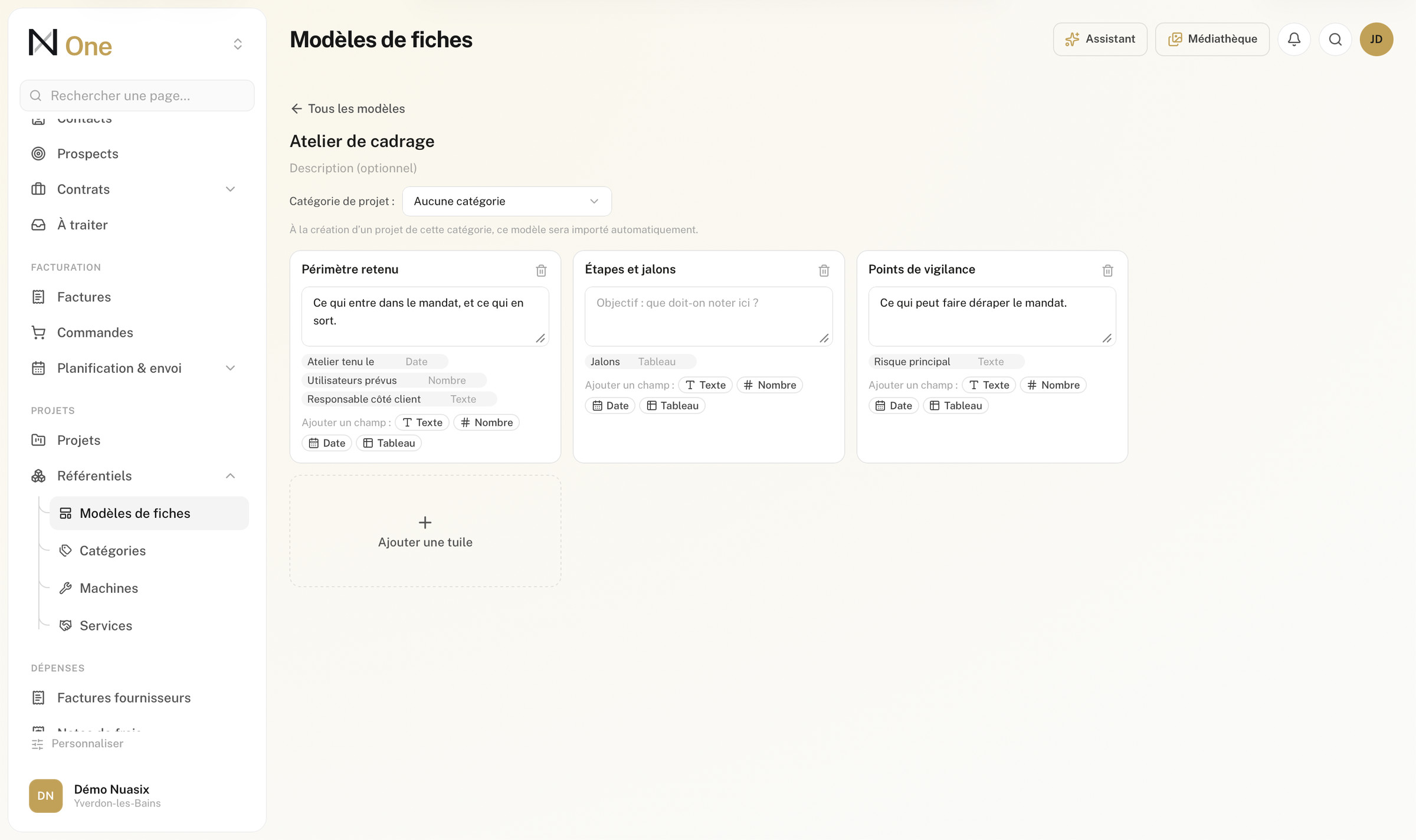The image size is (1416, 840).
Task: Add Texte field to Périmètre retenu
Action: pyautogui.click(x=422, y=422)
